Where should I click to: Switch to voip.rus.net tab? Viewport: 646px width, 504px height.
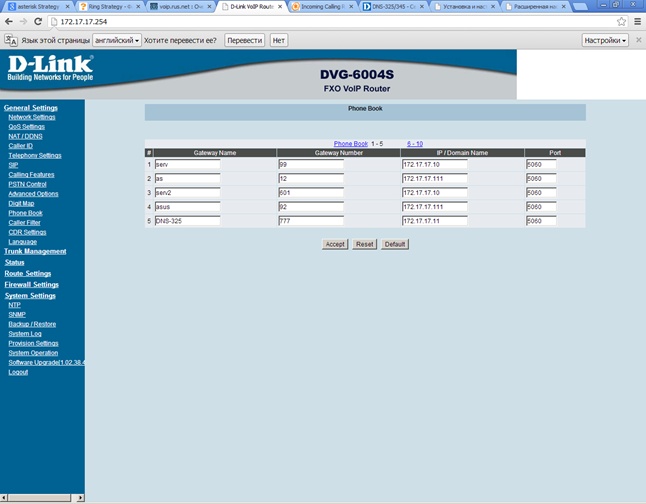click(x=180, y=7)
